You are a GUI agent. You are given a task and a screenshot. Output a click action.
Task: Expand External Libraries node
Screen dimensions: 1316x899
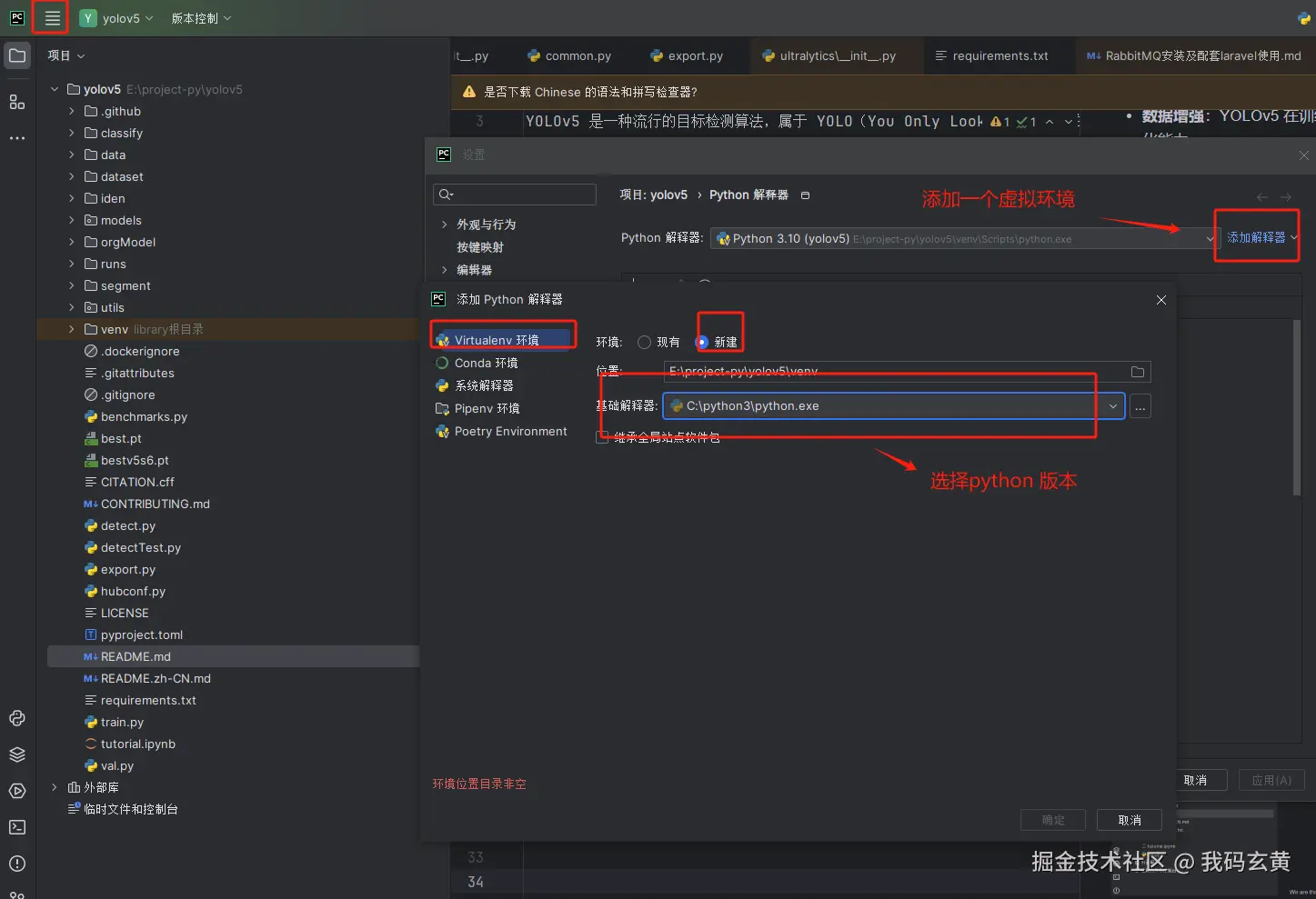(55, 787)
